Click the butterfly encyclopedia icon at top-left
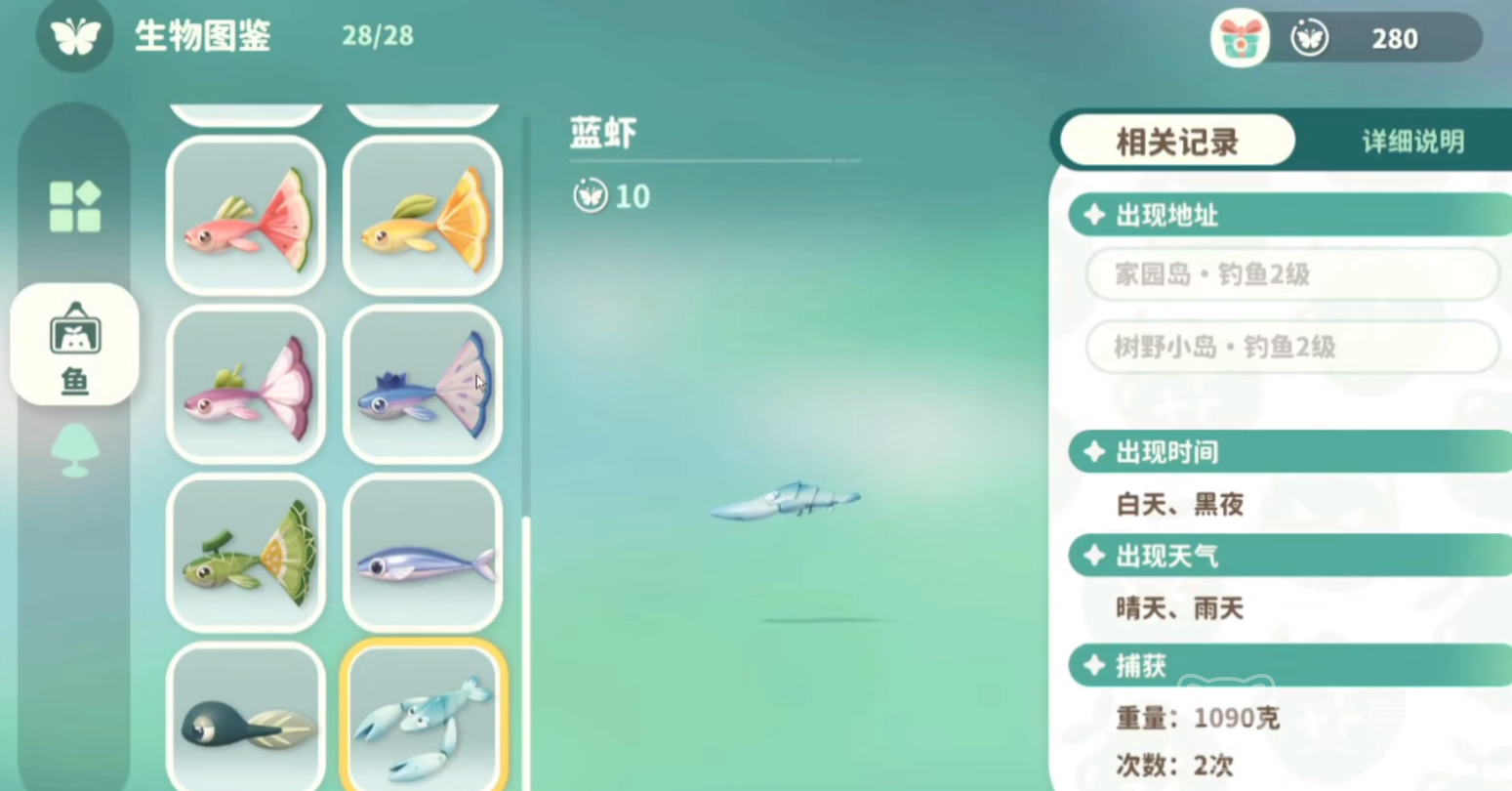The image size is (1512, 791). coord(75,36)
